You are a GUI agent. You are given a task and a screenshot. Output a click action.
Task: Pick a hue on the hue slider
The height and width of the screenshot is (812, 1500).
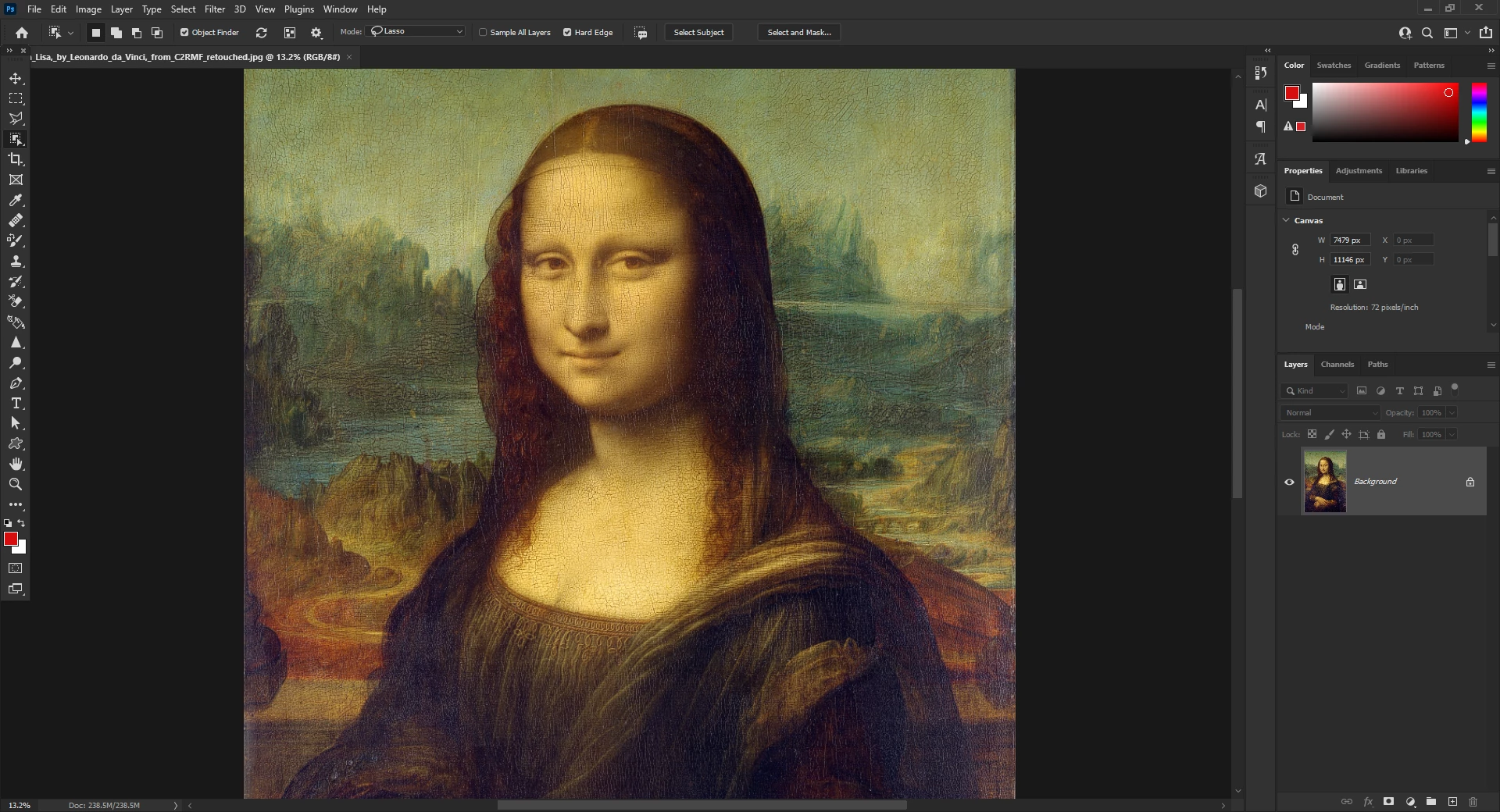1479,112
